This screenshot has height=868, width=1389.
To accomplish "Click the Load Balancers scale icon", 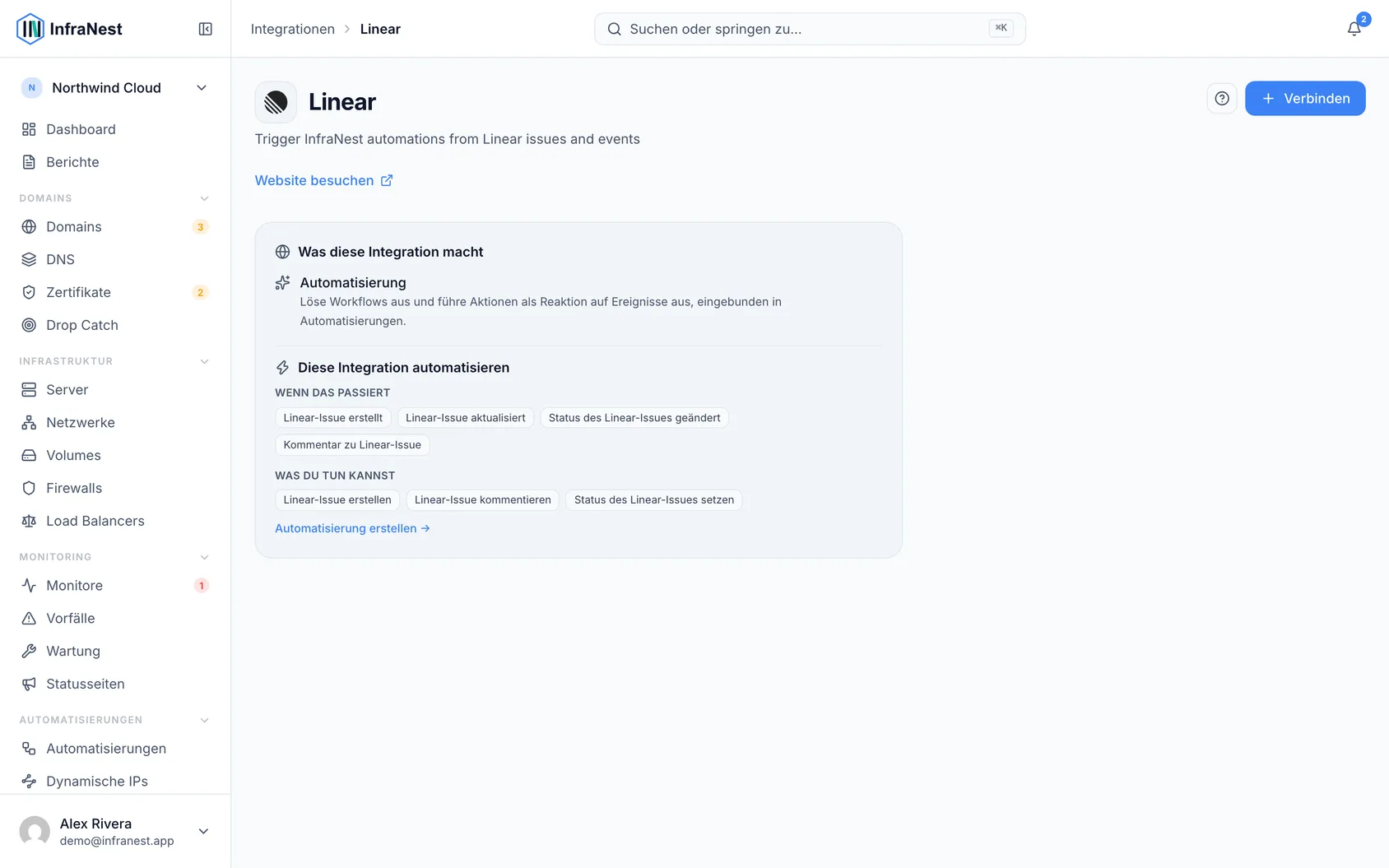I will click(29, 521).
